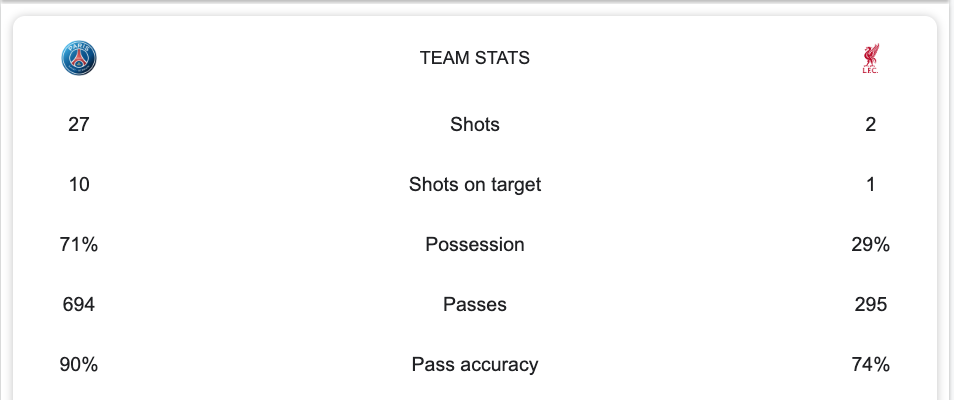Click the Shots stat label
The height and width of the screenshot is (400, 954).
coord(475,124)
